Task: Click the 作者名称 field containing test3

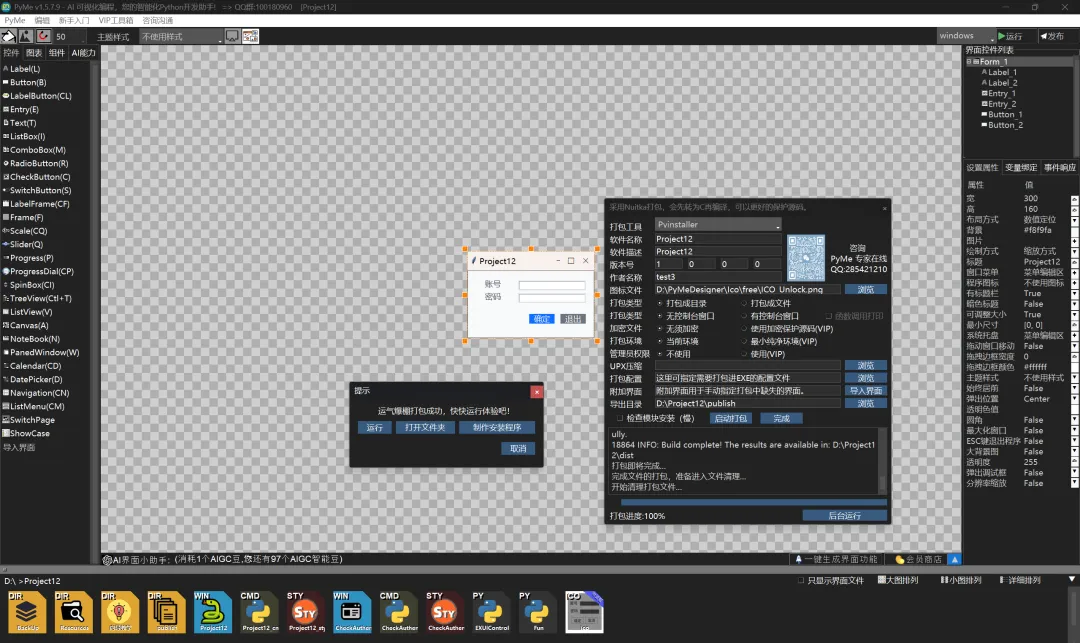Action: pos(718,277)
